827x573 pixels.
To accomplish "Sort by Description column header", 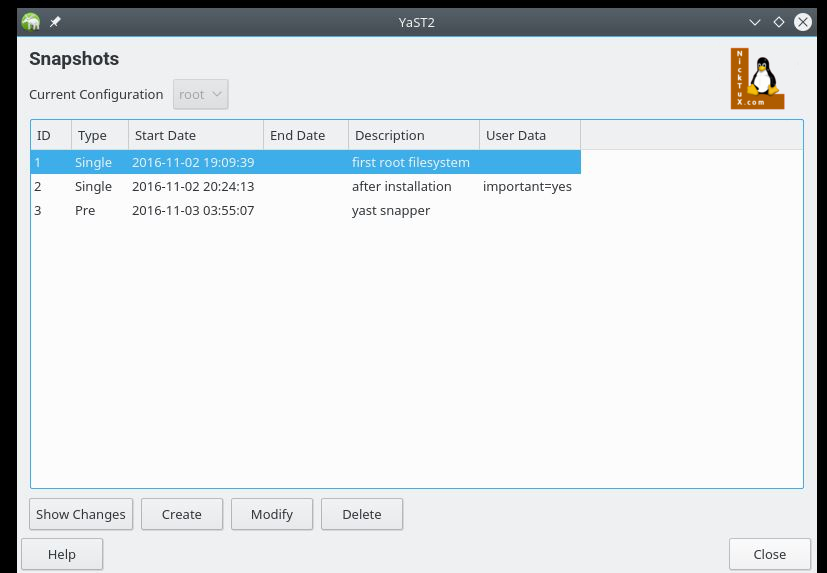I will click(x=413, y=135).
